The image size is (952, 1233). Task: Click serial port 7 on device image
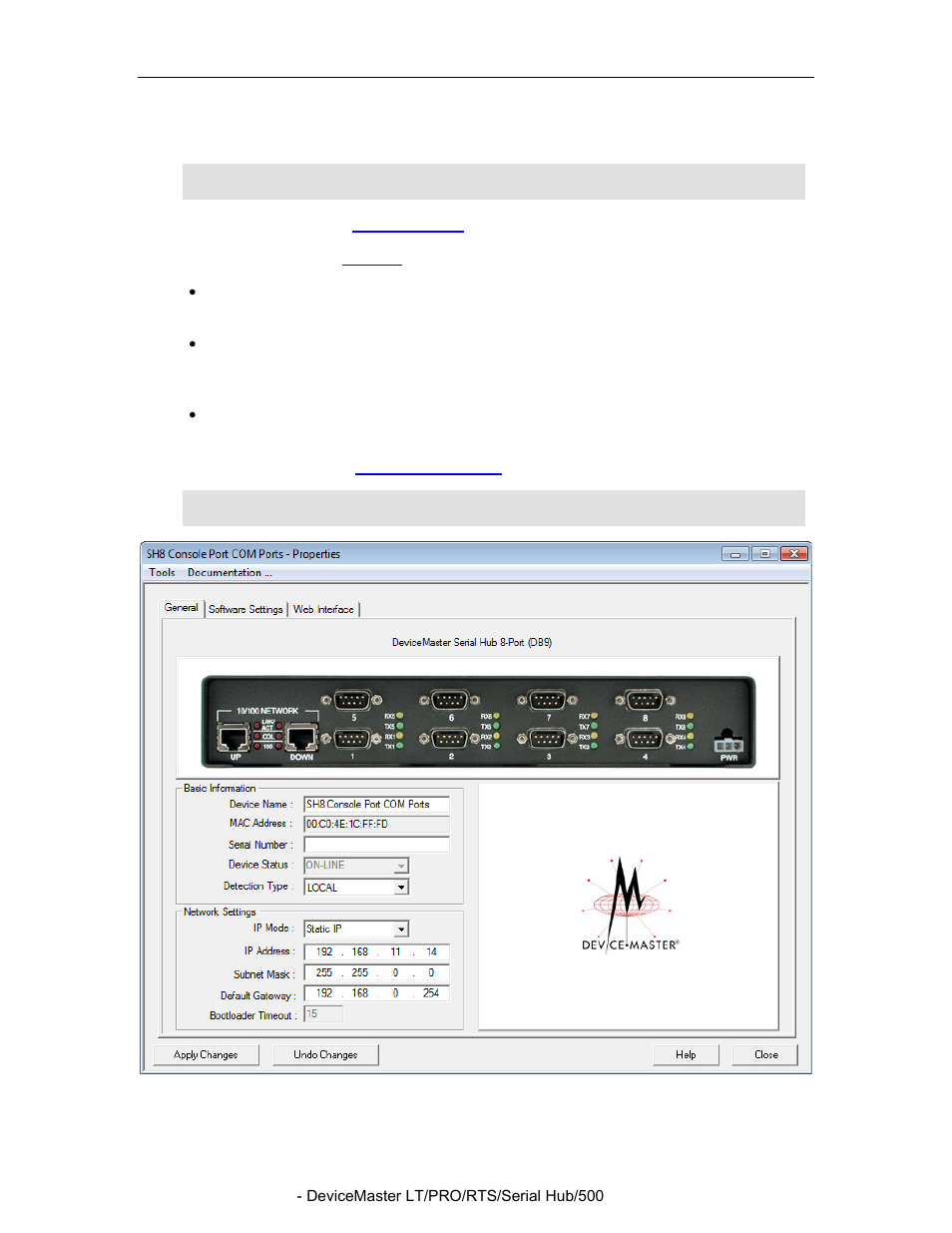tap(548, 701)
